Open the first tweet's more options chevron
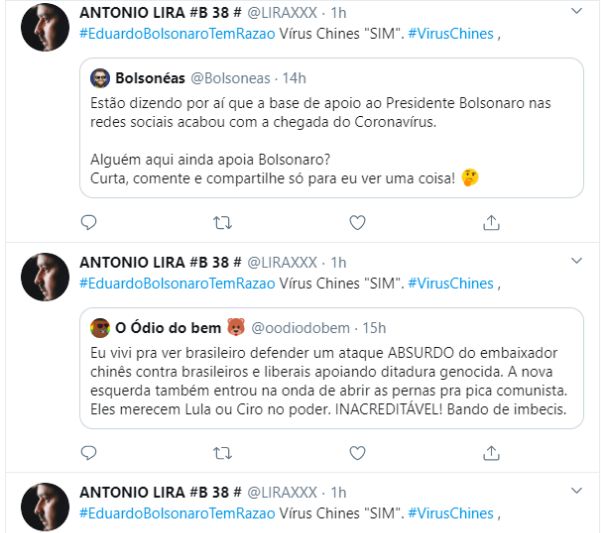Image resolution: width=601 pixels, height=533 pixels. pos(576,11)
